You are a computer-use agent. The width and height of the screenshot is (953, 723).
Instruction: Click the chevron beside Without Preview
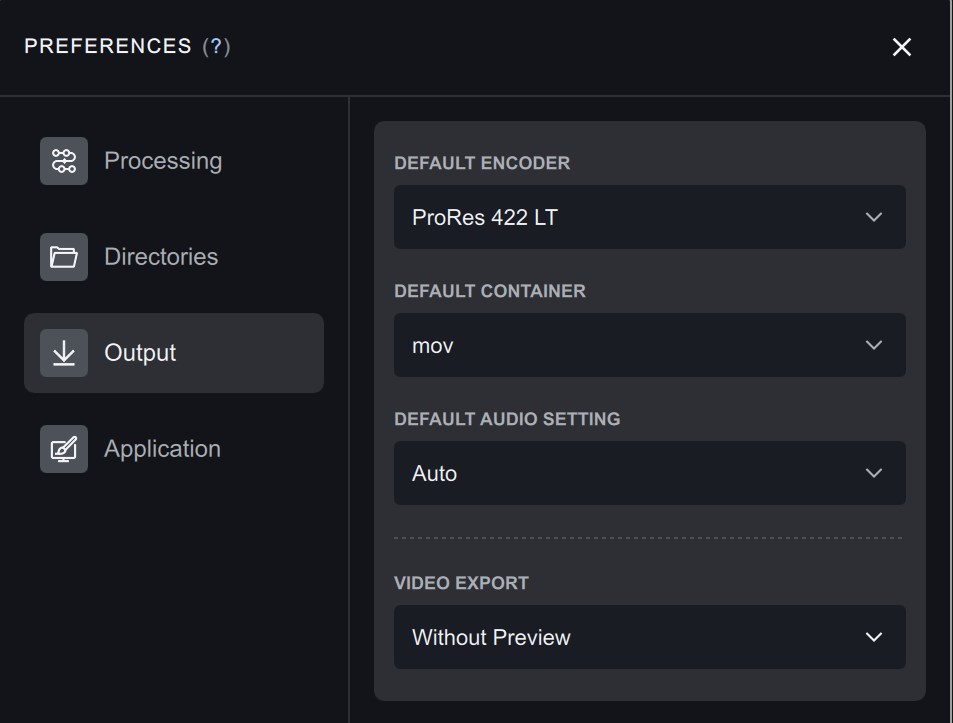(x=874, y=637)
